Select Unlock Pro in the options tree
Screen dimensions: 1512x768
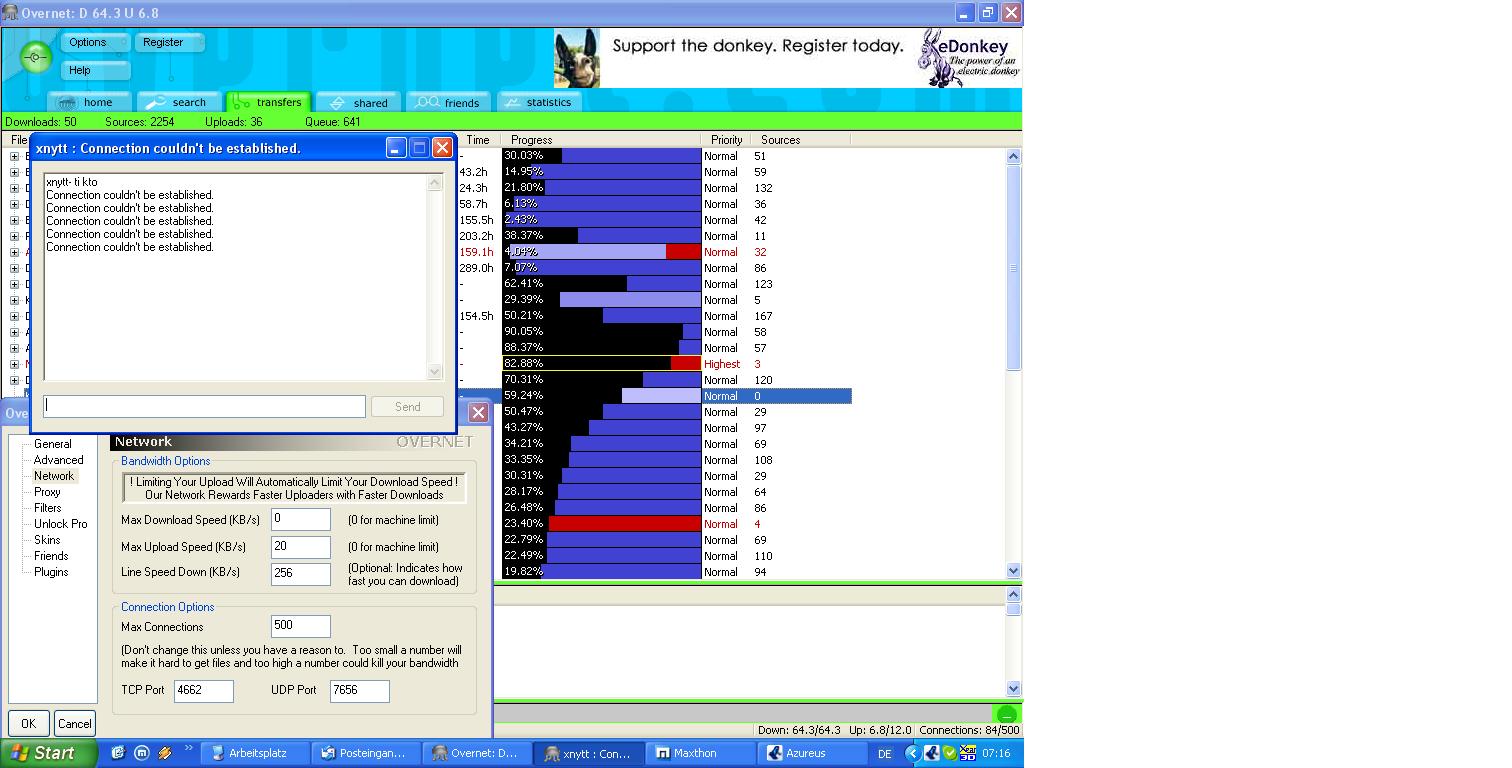point(61,524)
